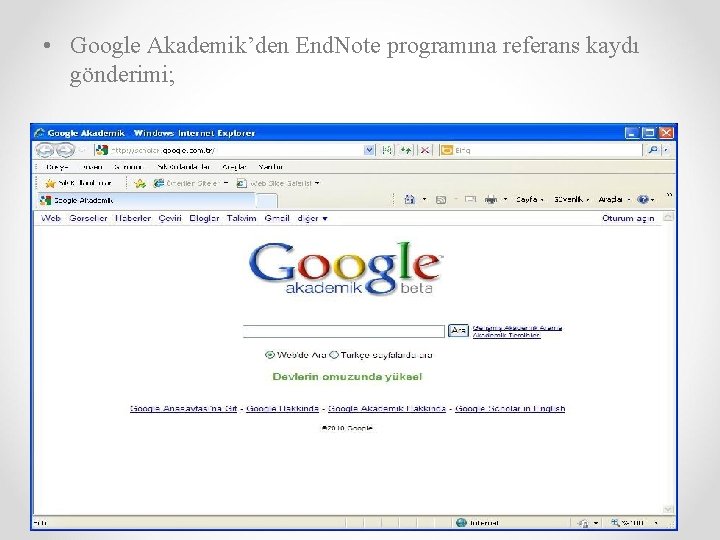
Task: Open the Düzen menu
Action: tap(92, 167)
